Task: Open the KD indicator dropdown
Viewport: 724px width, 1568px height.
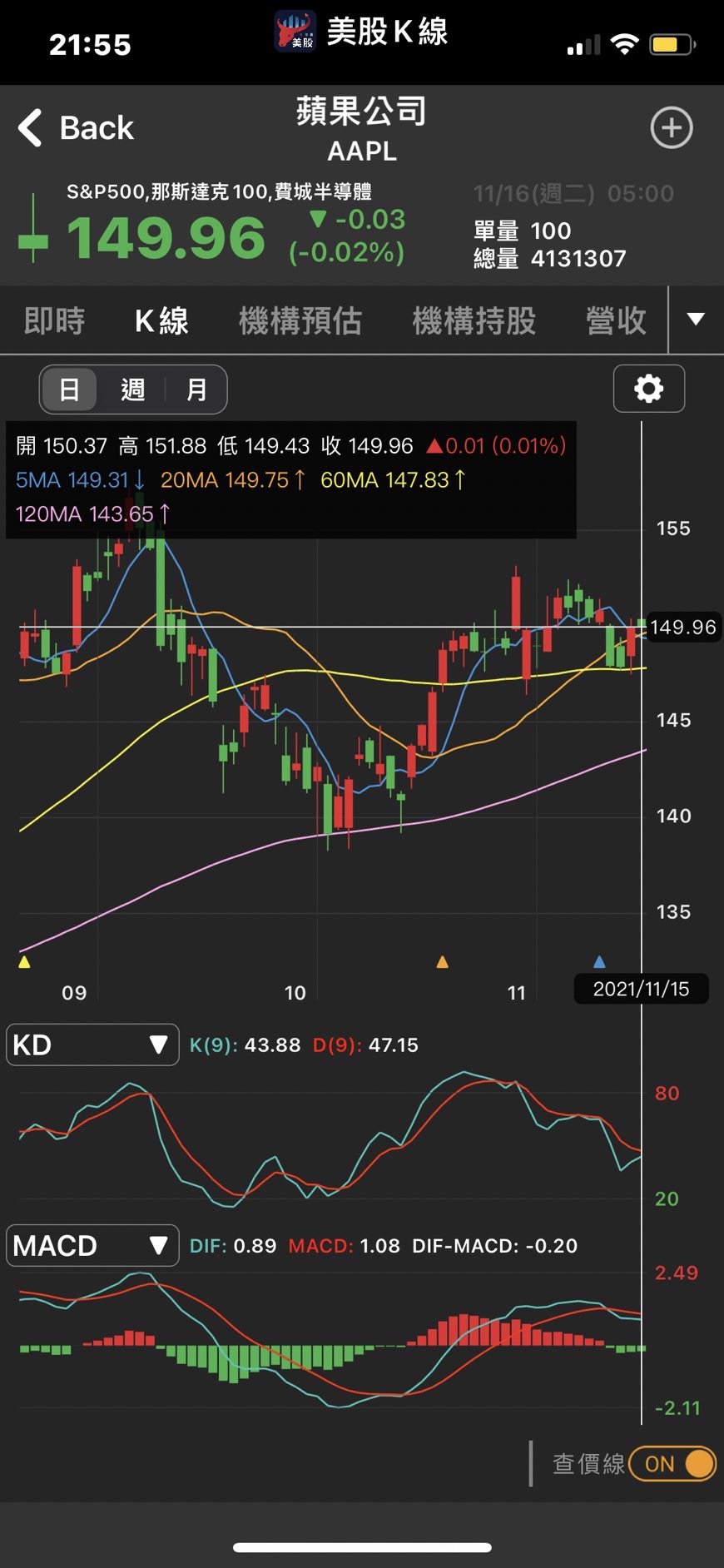Action: pyautogui.click(x=92, y=1045)
